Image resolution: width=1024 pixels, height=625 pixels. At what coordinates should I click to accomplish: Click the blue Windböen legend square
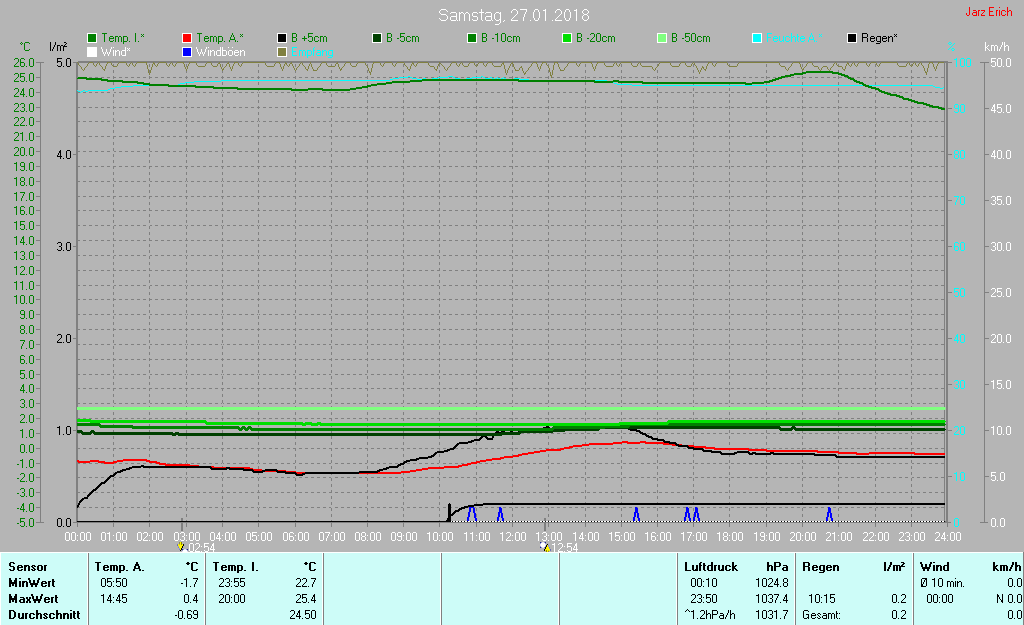(x=189, y=51)
